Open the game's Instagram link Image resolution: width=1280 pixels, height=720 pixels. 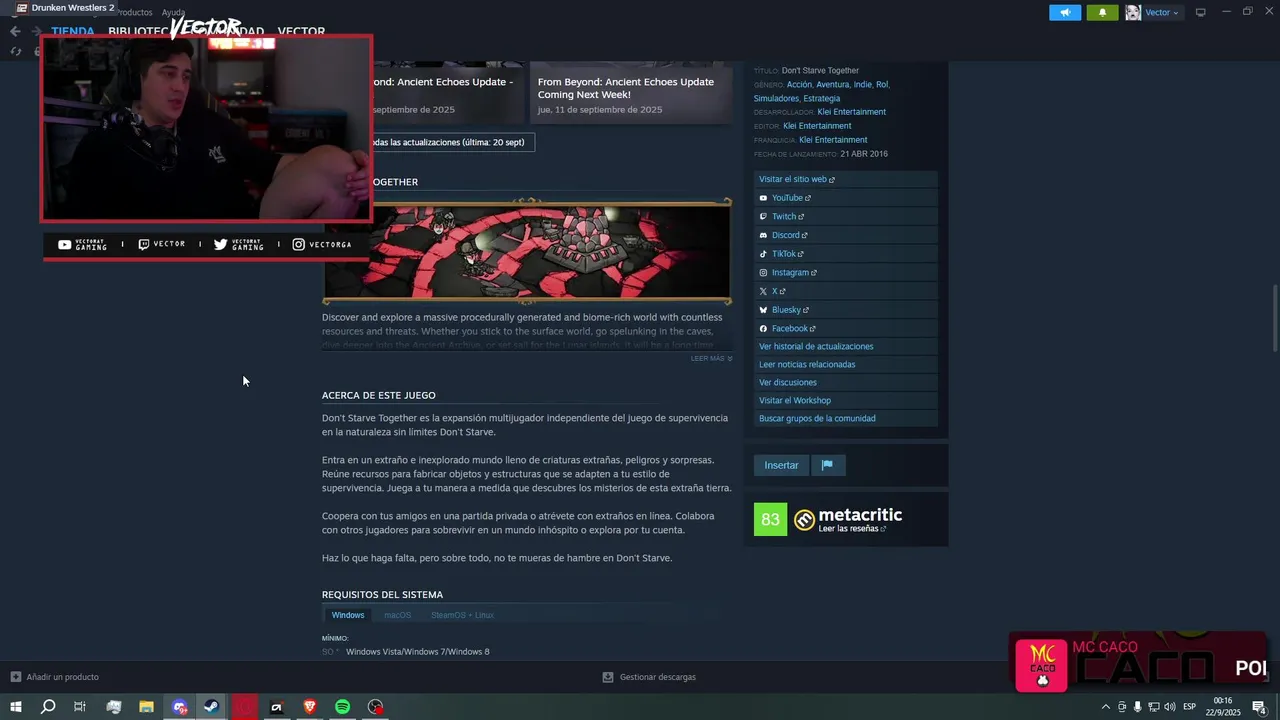(x=846, y=273)
